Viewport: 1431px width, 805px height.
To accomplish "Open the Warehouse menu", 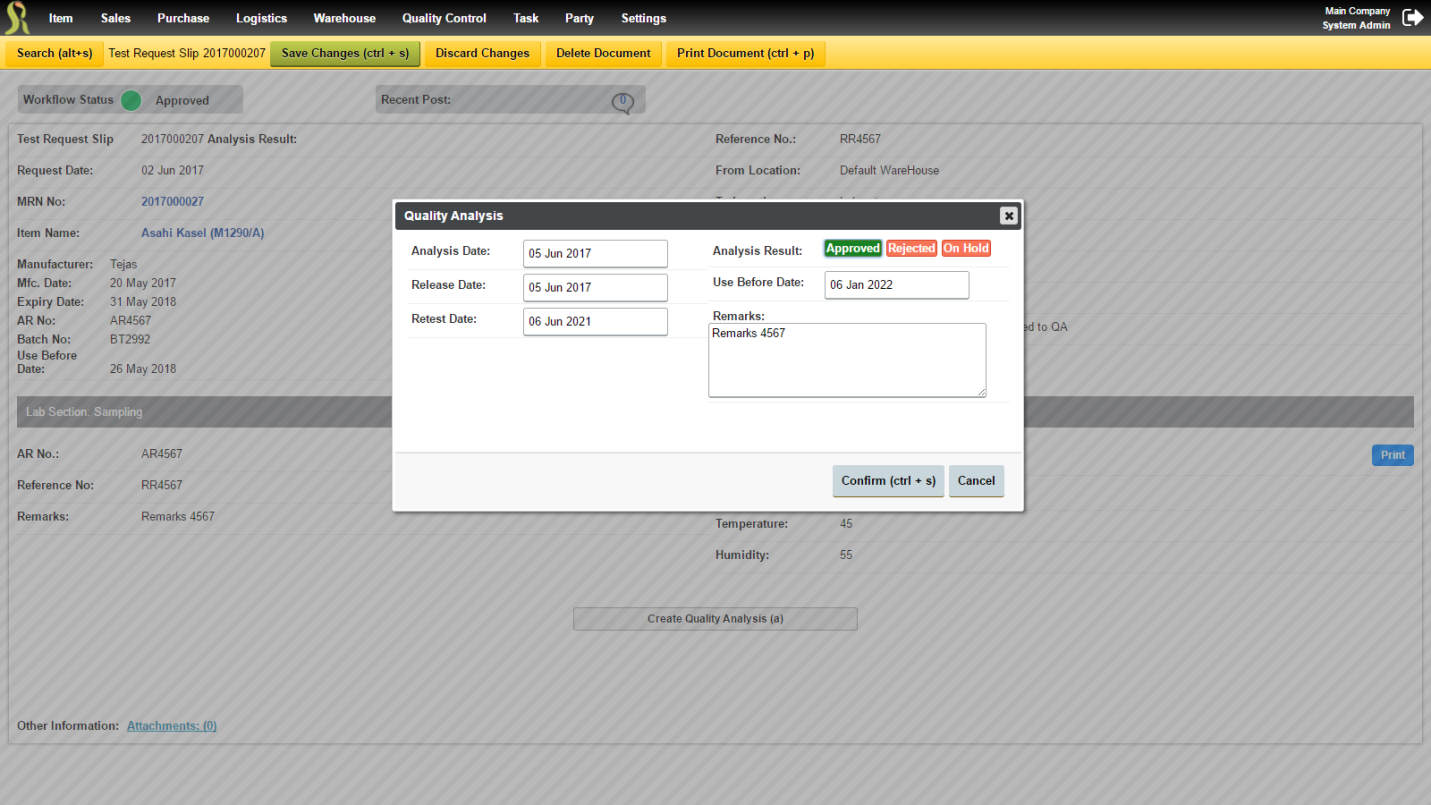I will (344, 17).
